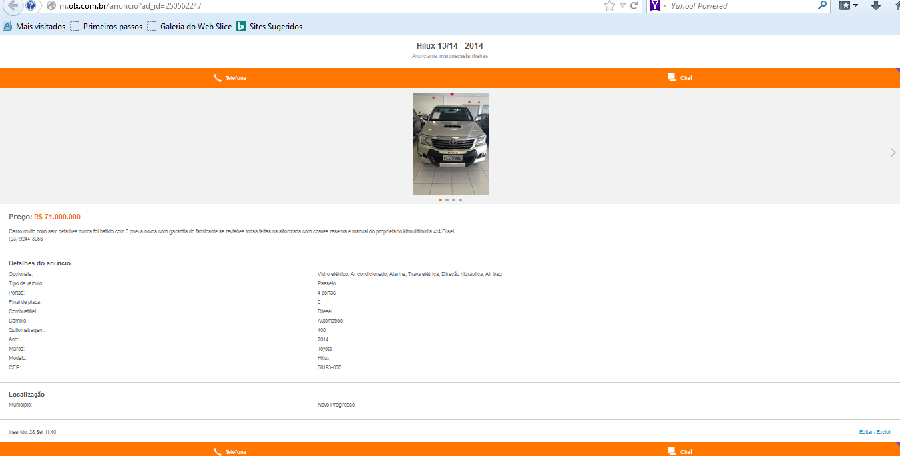Click the Diesel fuel value
900x456 pixels.
[x=325, y=311]
